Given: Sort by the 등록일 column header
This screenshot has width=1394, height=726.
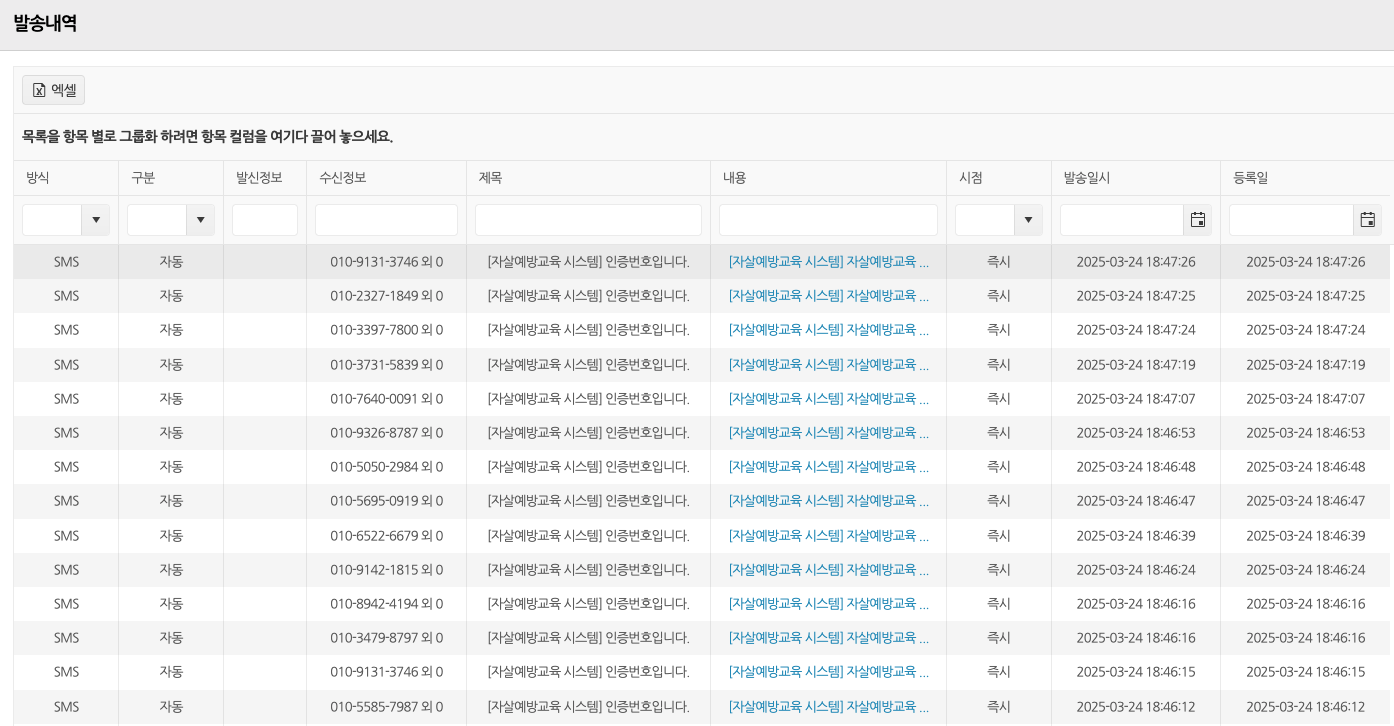Looking at the screenshot, I should pos(1250,178).
